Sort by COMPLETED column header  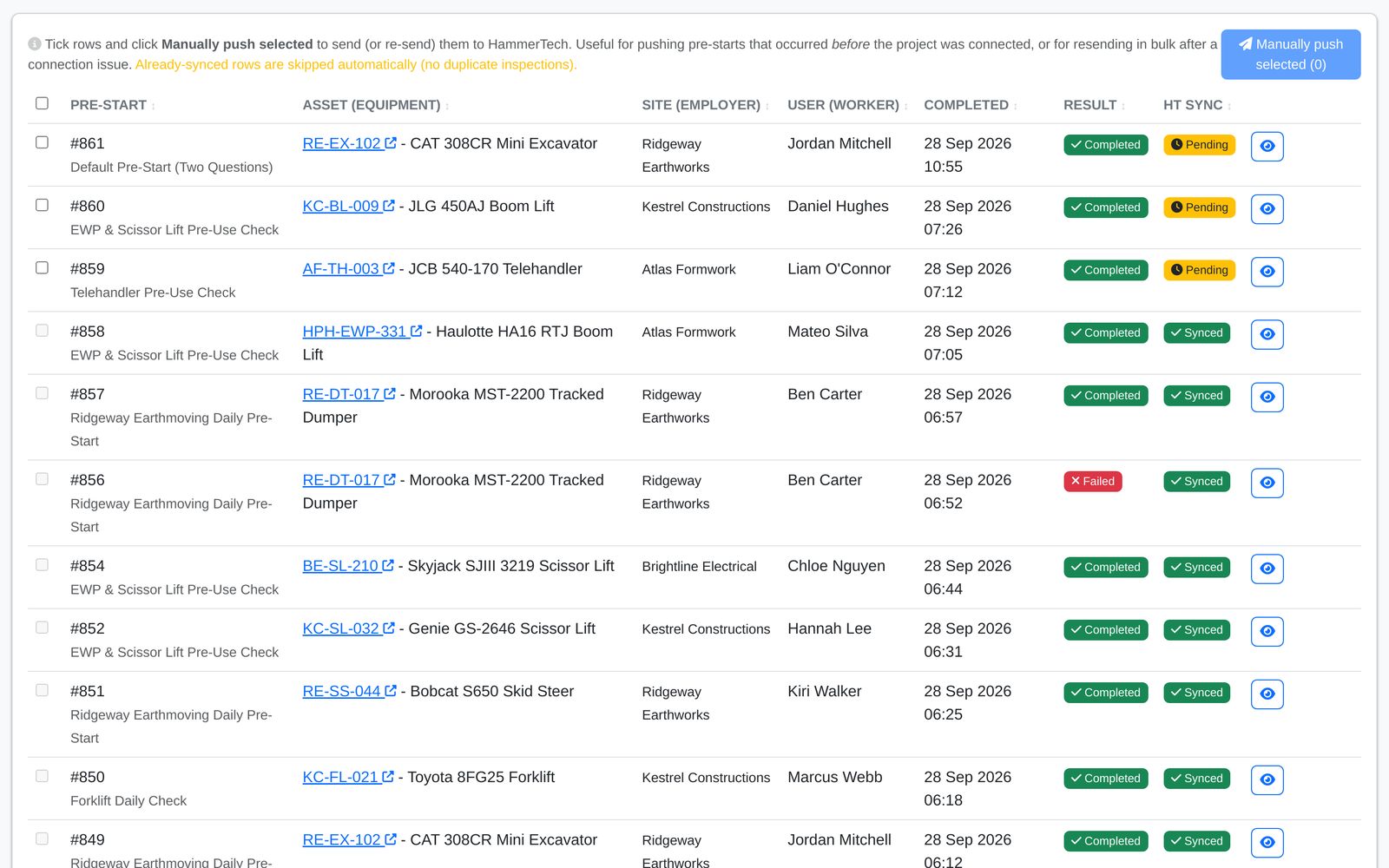coord(971,105)
